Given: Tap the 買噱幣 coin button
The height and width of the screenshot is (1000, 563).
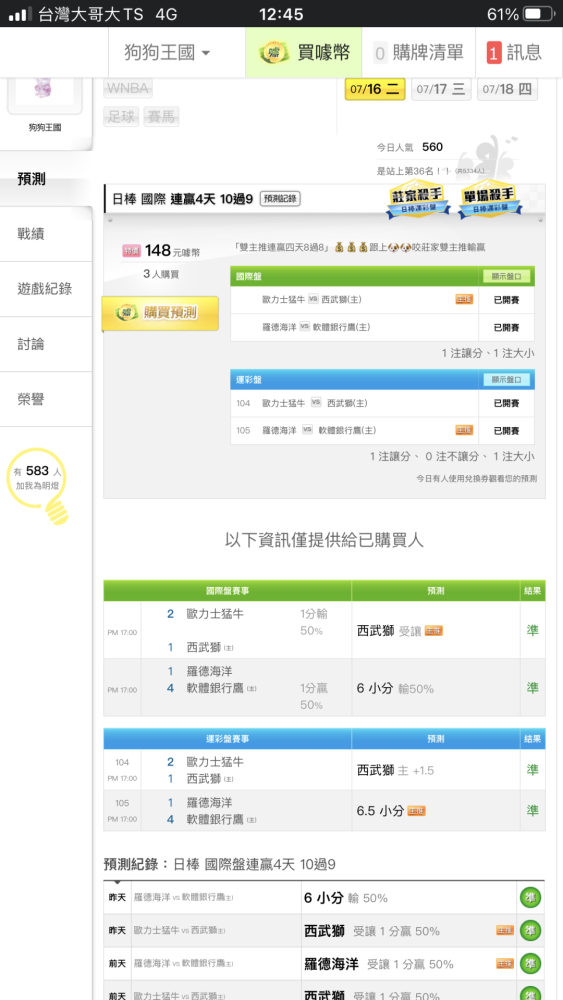Looking at the screenshot, I should (304, 52).
